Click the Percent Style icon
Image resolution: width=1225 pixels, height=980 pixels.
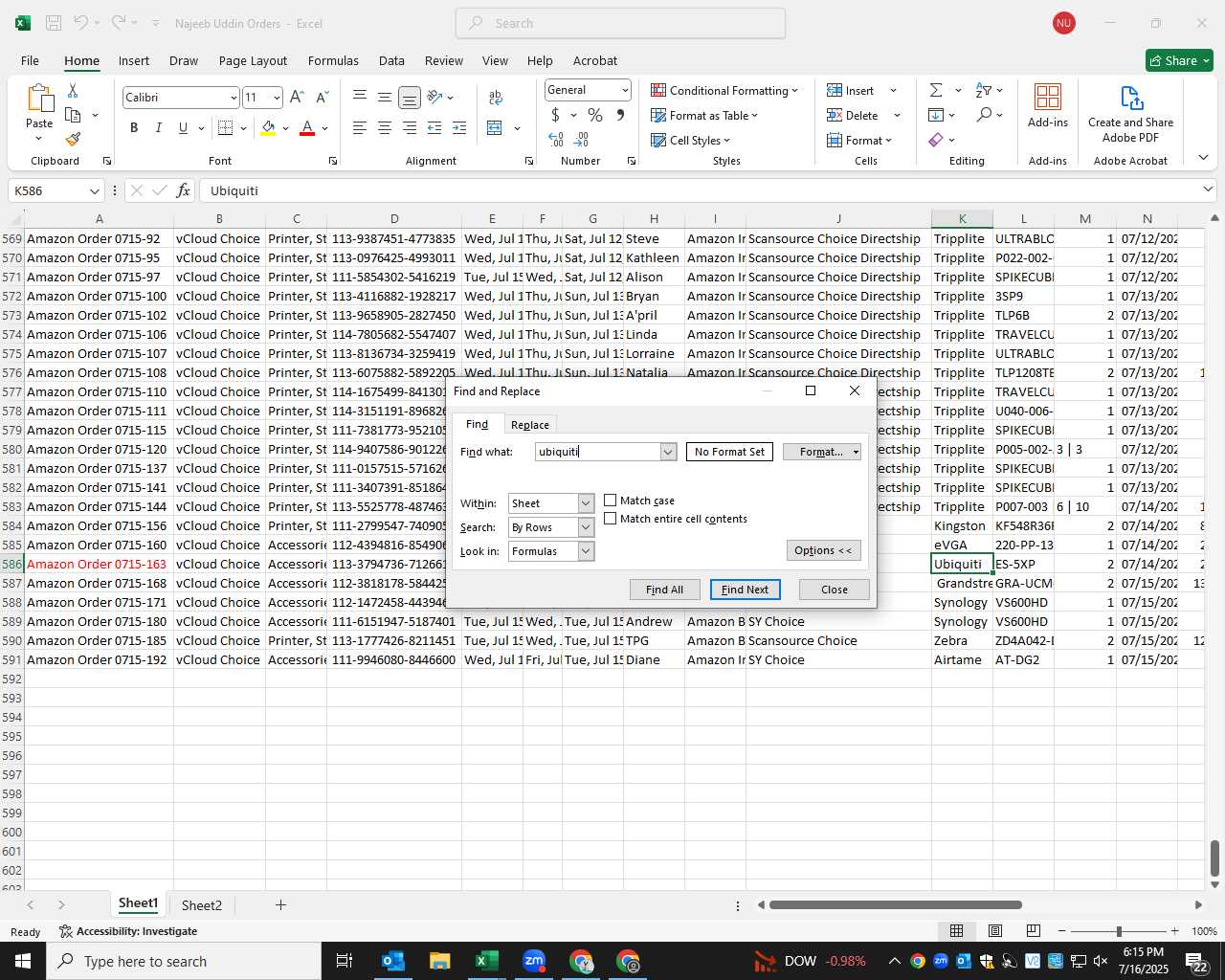tap(595, 115)
